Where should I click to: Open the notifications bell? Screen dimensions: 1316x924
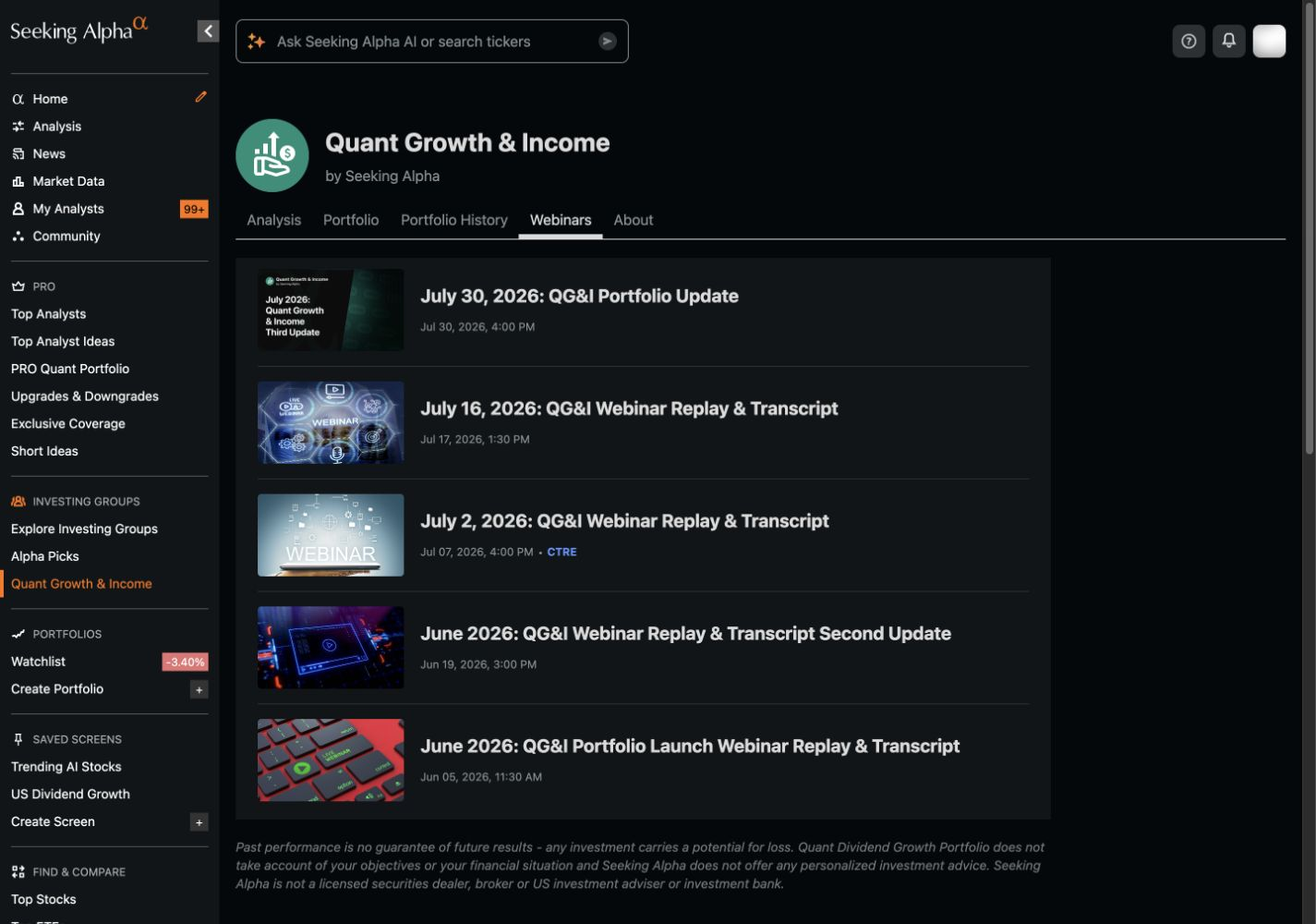click(1229, 42)
